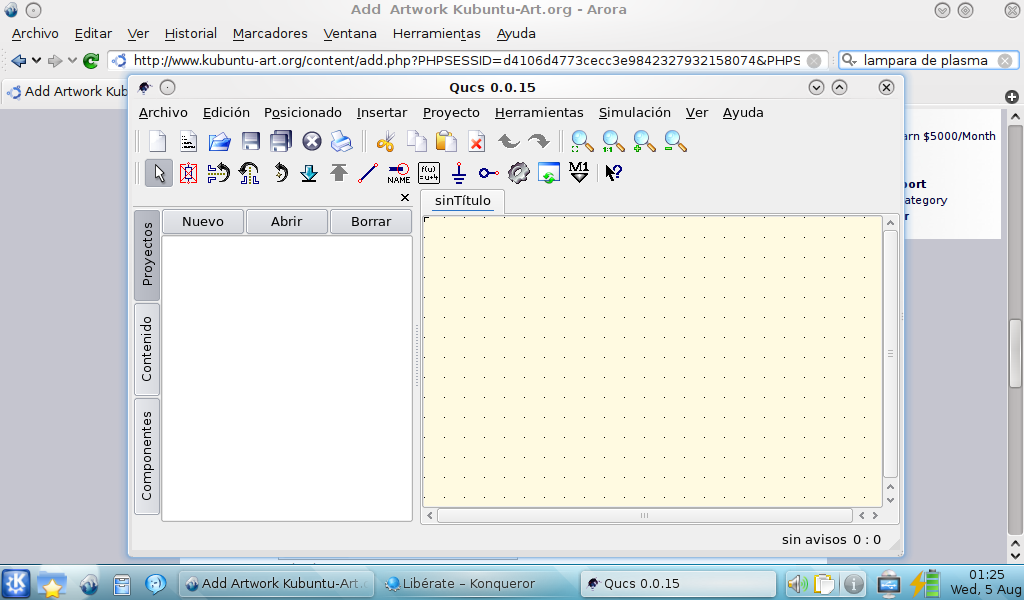Set zoom to 1:1 scale
The image size is (1024, 600).
pyautogui.click(x=613, y=141)
